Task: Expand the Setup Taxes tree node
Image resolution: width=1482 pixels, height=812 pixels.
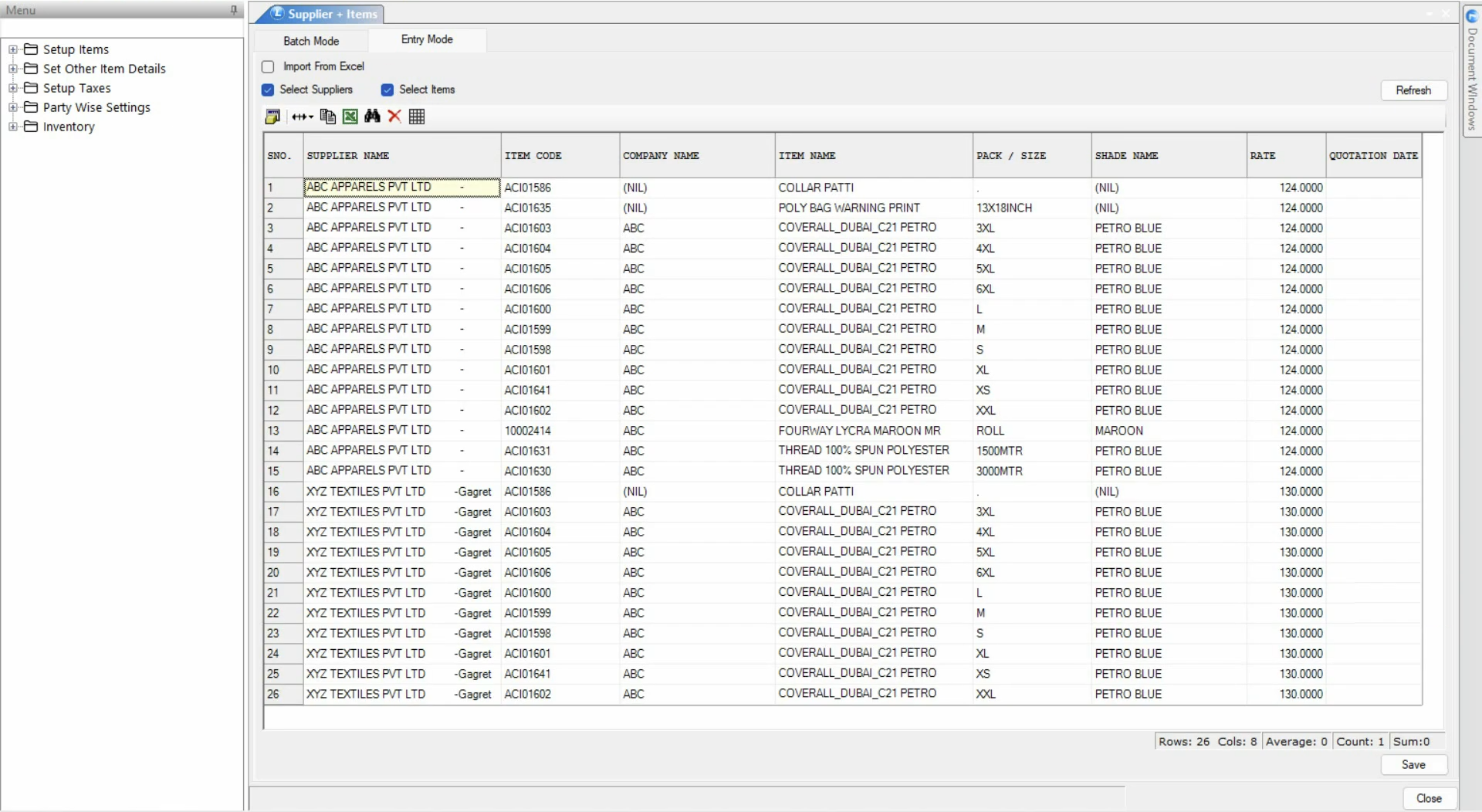Action: 13,88
